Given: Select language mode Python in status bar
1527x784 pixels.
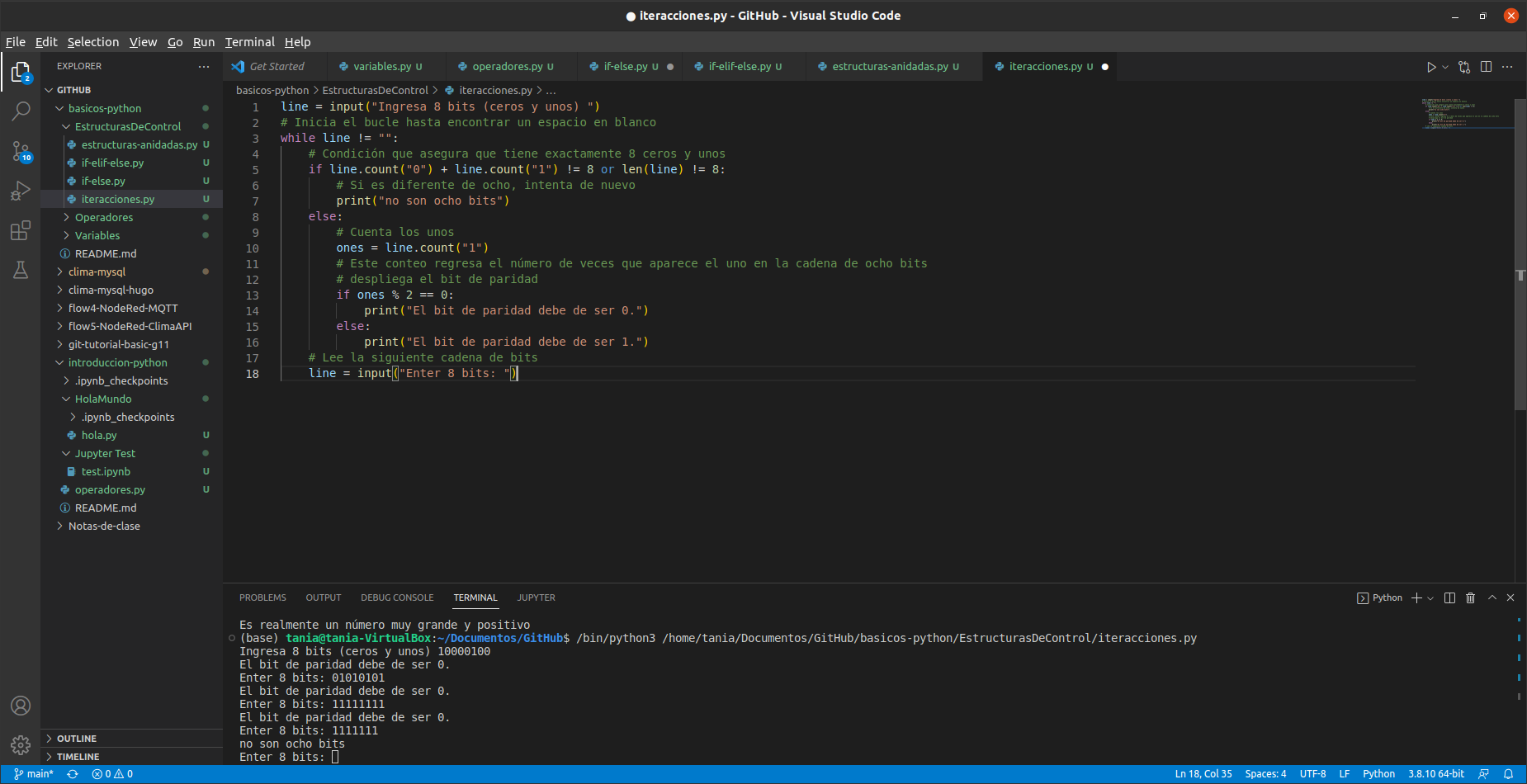Looking at the screenshot, I should tap(1378, 774).
